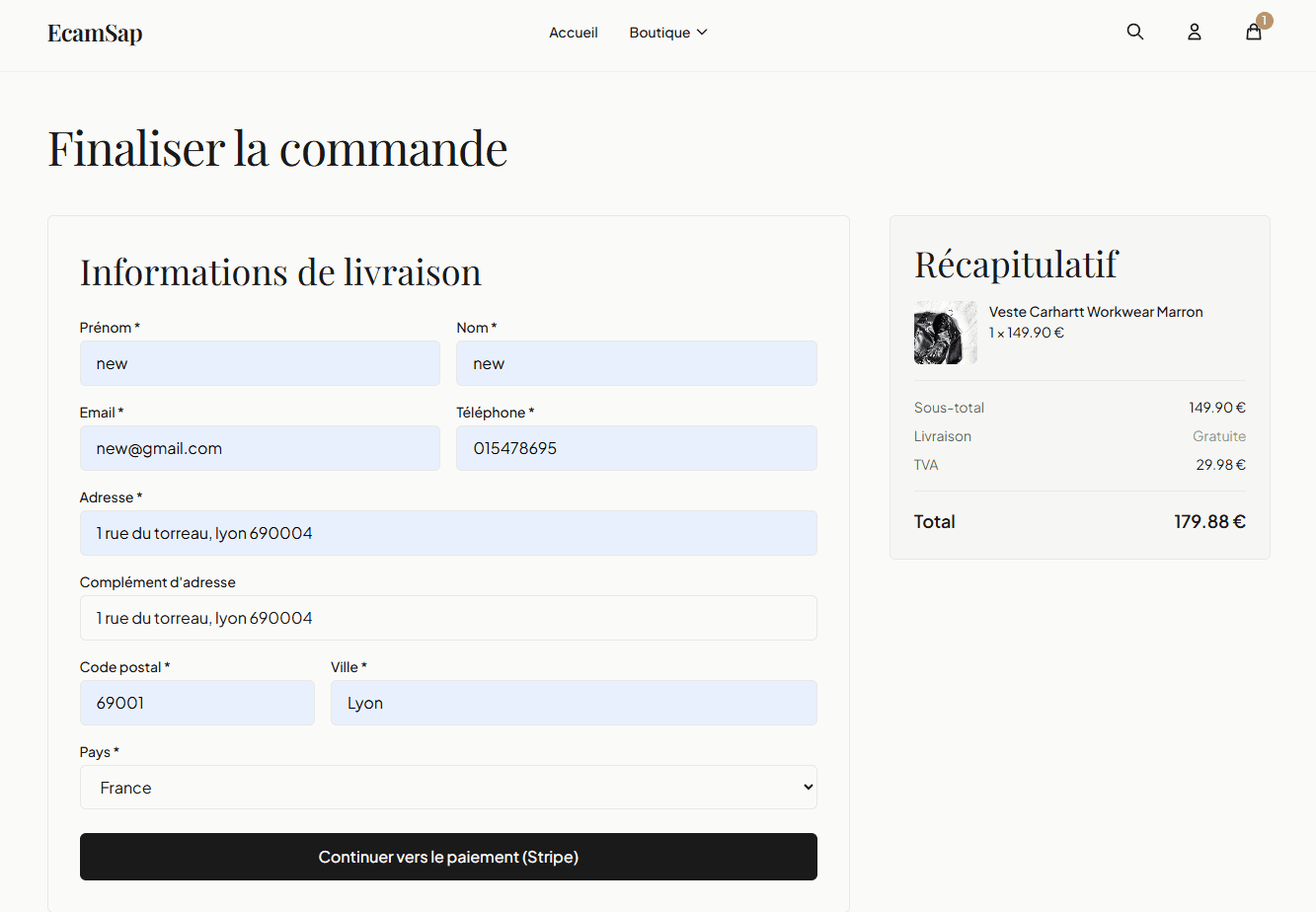Image resolution: width=1316 pixels, height=912 pixels.
Task: Click the Veste Carhartt Workwear Marron title
Action: click(x=1096, y=312)
